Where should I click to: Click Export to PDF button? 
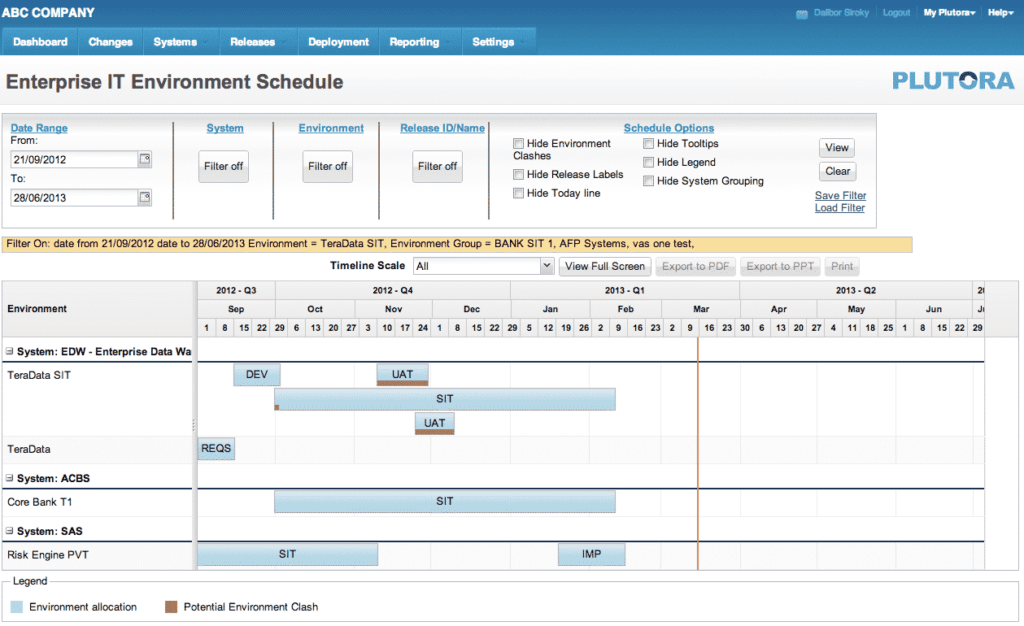pos(696,266)
